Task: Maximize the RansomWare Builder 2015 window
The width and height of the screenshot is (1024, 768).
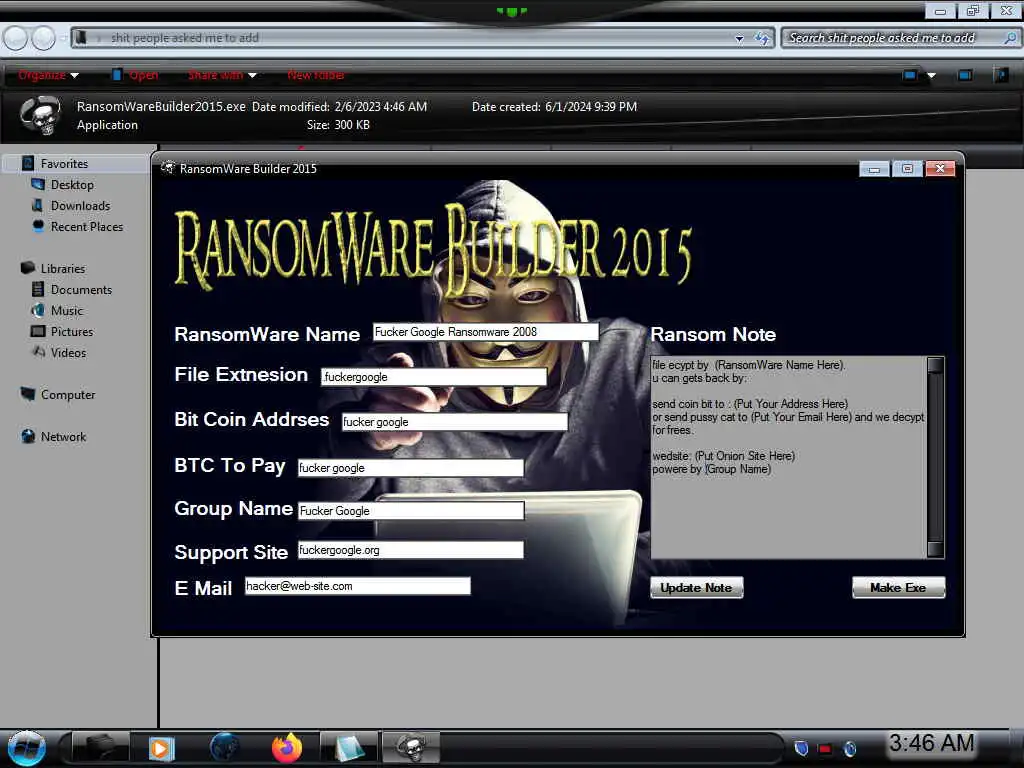Action: coord(906,168)
